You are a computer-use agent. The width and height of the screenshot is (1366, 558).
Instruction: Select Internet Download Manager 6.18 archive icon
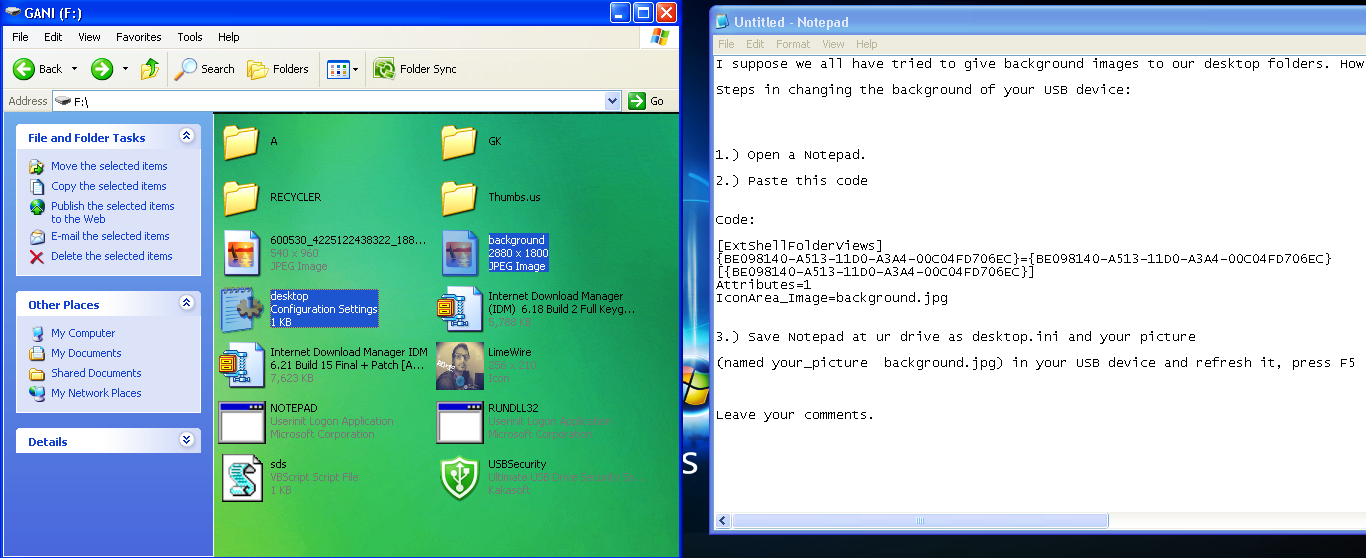click(458, 310)
